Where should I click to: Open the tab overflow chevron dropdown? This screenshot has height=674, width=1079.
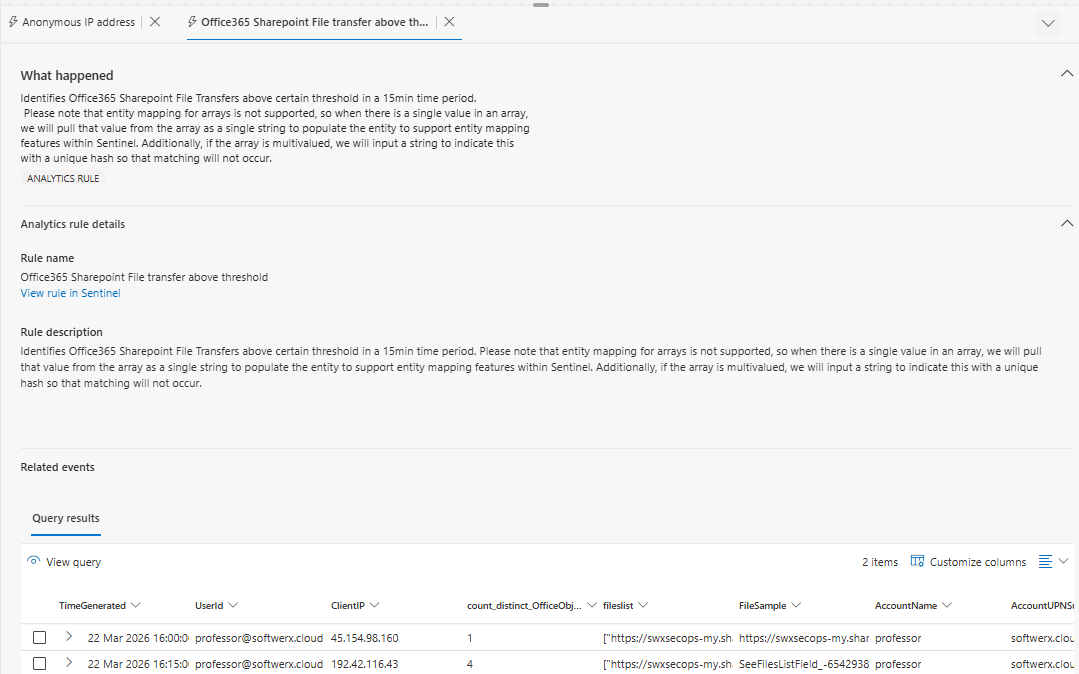point(1048,23)
